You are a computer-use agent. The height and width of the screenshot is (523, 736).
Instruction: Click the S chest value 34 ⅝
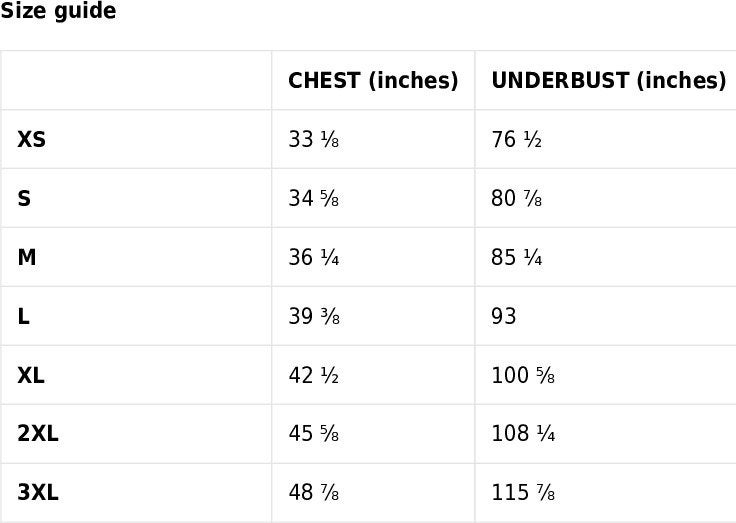point(314,199)
